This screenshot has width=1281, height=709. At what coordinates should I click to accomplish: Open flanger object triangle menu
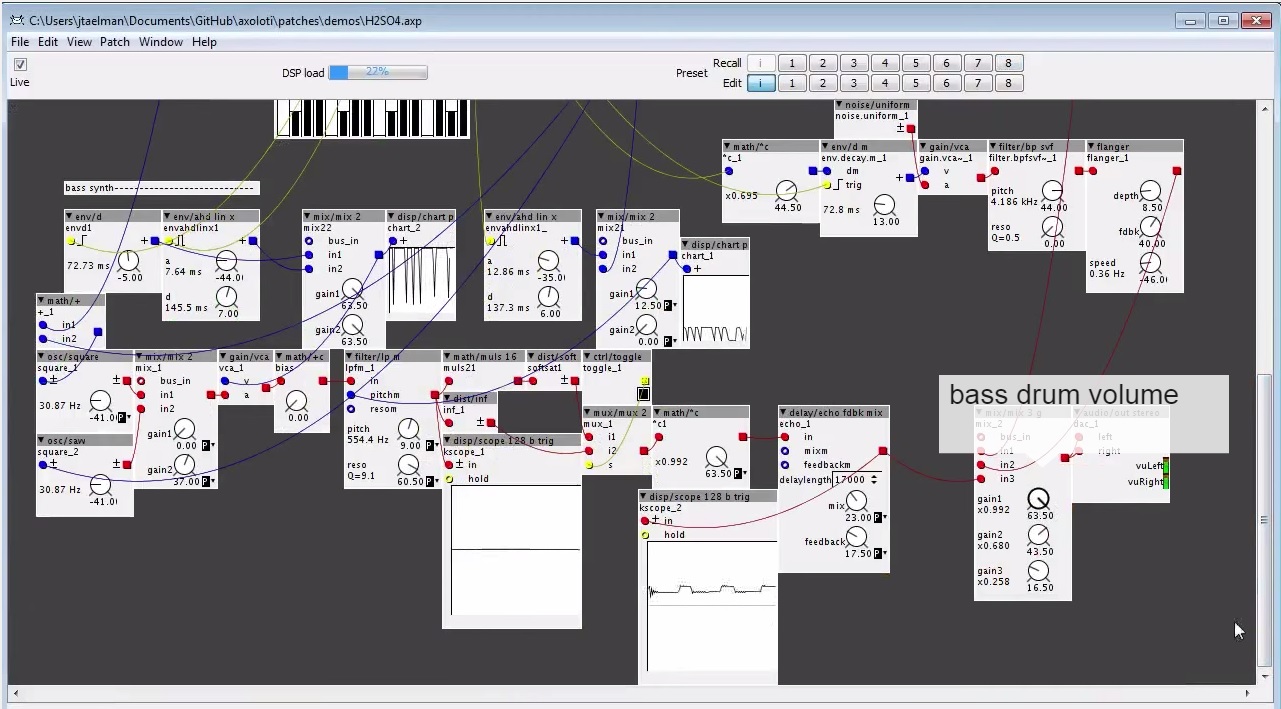tap(1092, 146)
